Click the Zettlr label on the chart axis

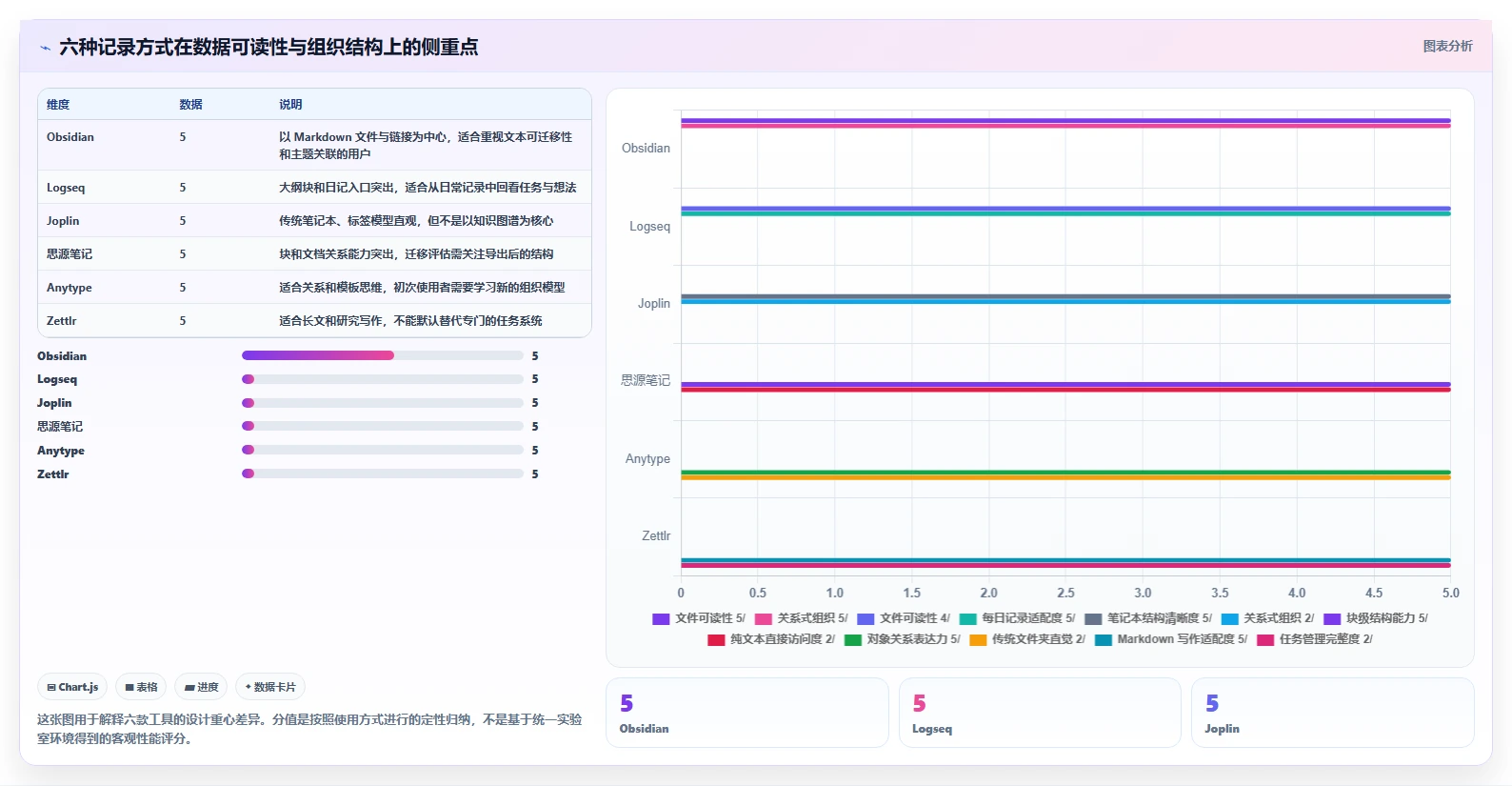click(656, 536)
